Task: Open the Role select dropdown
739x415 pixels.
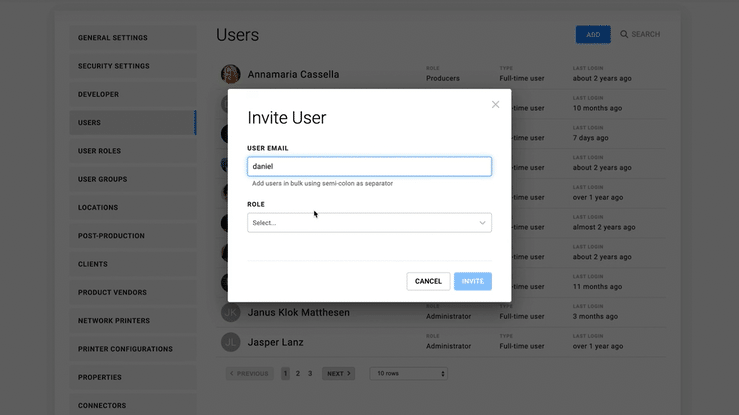Action: pyautogui.click(x=369, y=223)
